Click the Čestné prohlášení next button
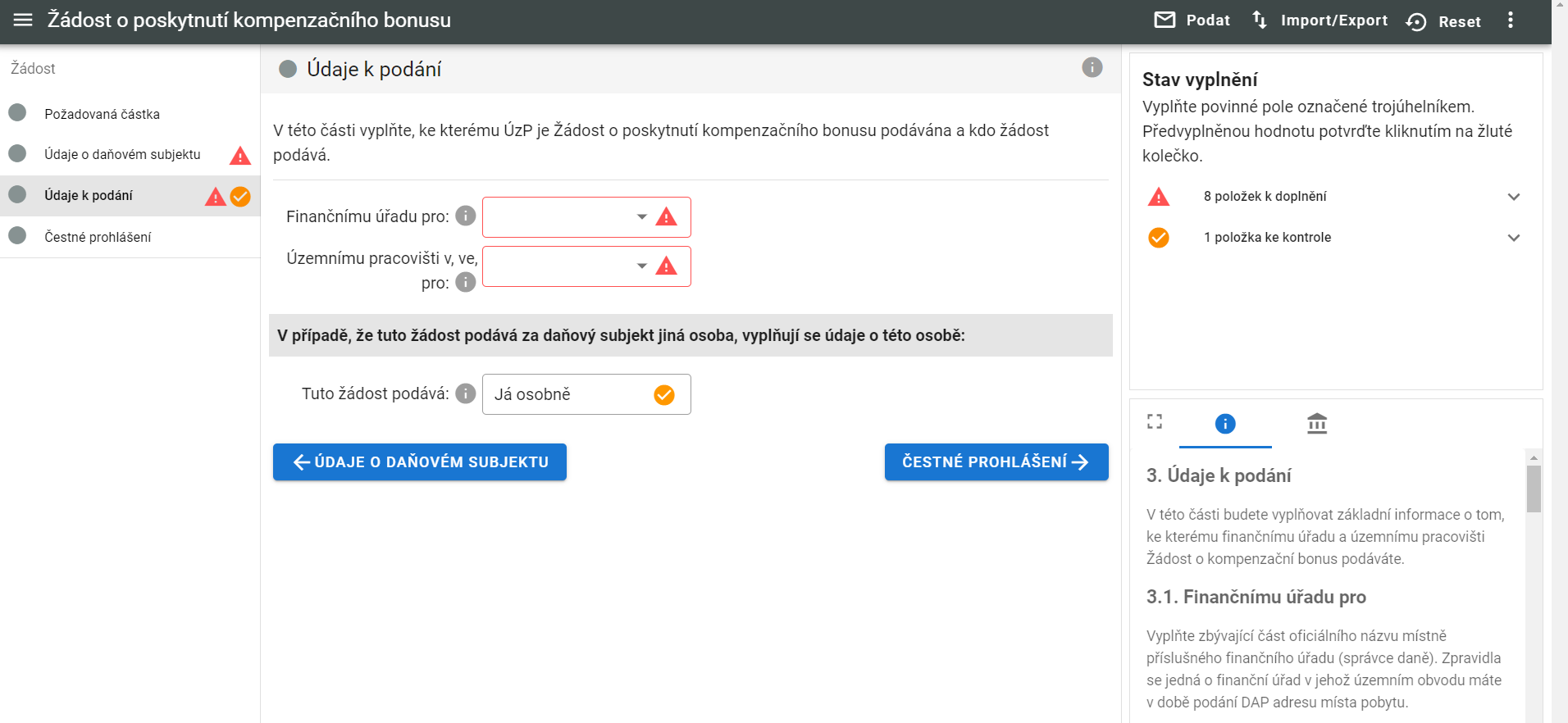The width and height of the screenshot is (1568, 723). coord(996,462)
